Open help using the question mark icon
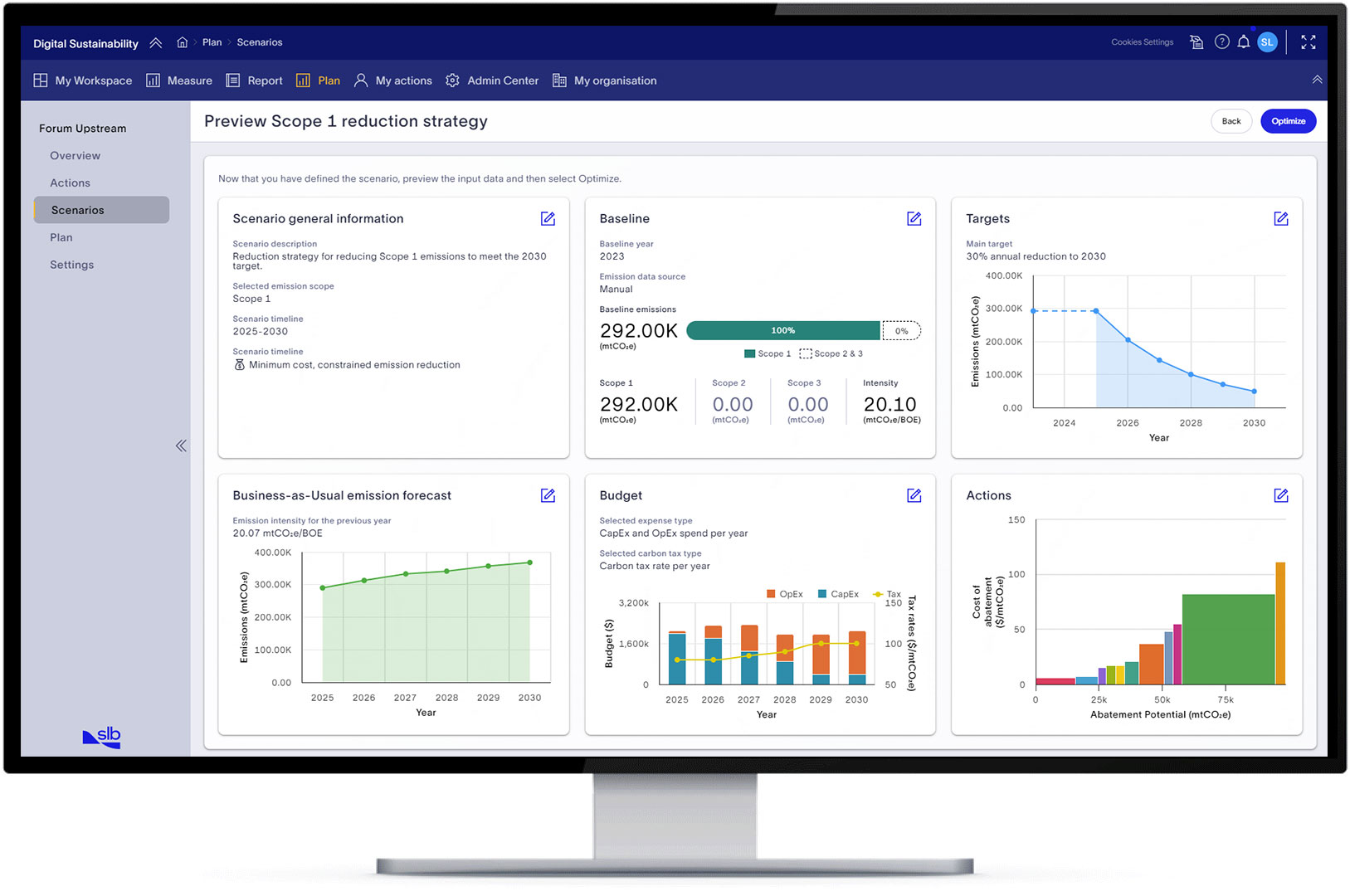 click(x=1221, y=41)
